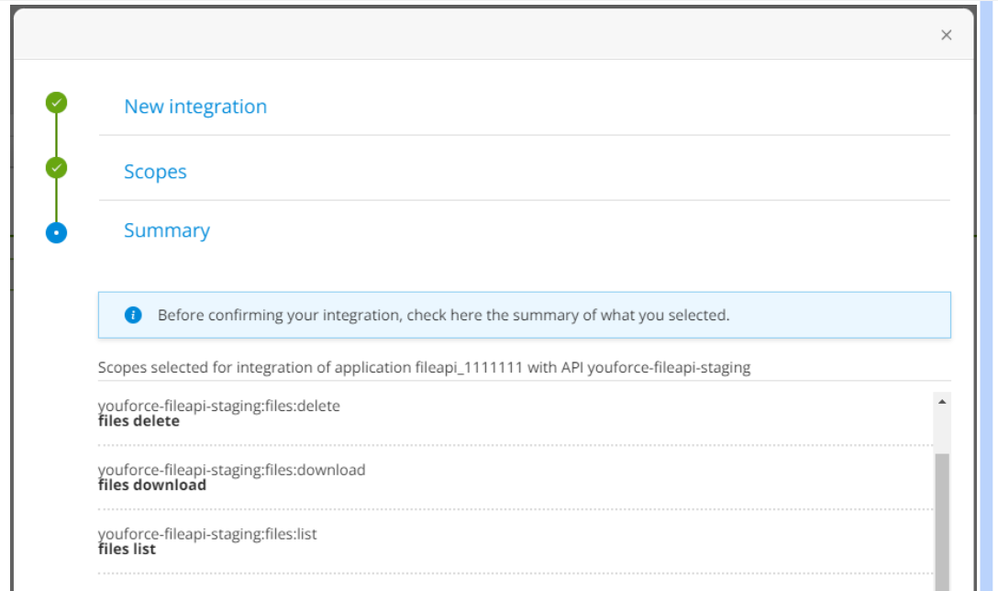
Task: Click the "Scopes selected for integration" summary line
Action: [424, 367]
